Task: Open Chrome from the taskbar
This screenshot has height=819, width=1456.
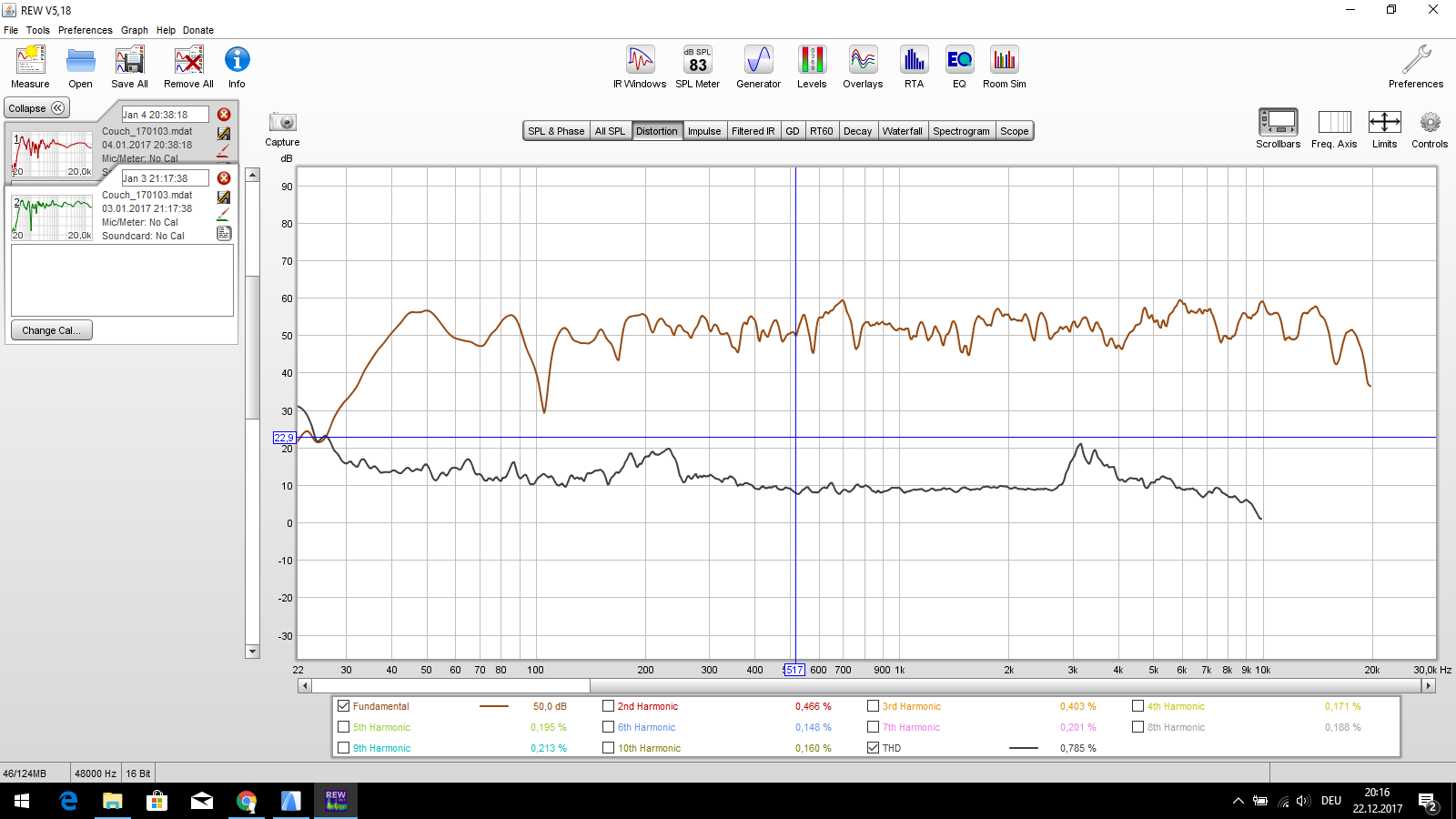Action: tap(246, 801)
